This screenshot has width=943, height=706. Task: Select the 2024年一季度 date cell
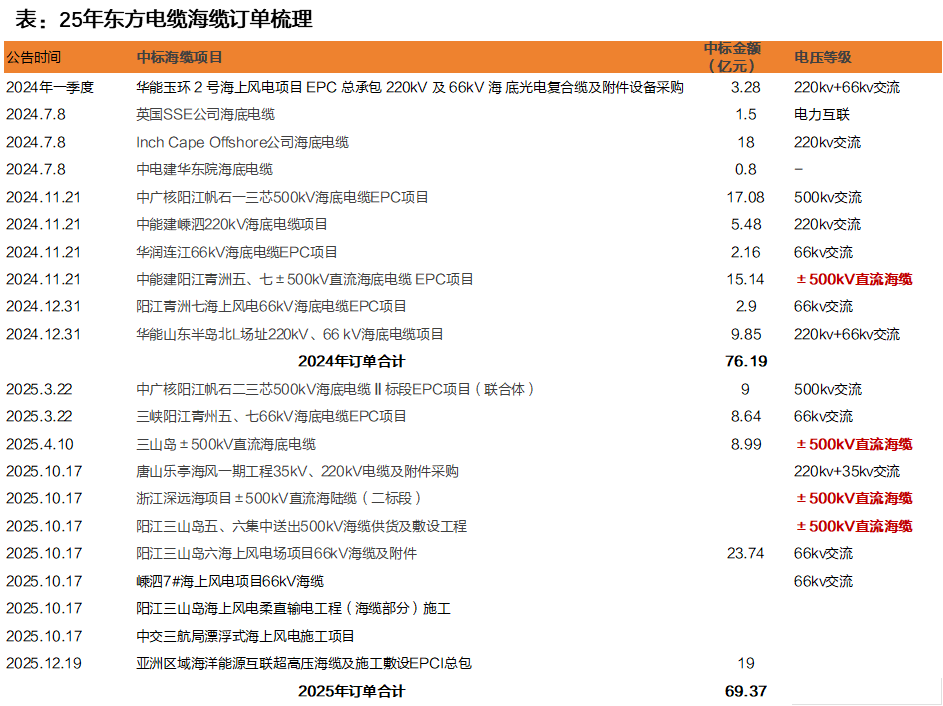click(x=50, y=88)
